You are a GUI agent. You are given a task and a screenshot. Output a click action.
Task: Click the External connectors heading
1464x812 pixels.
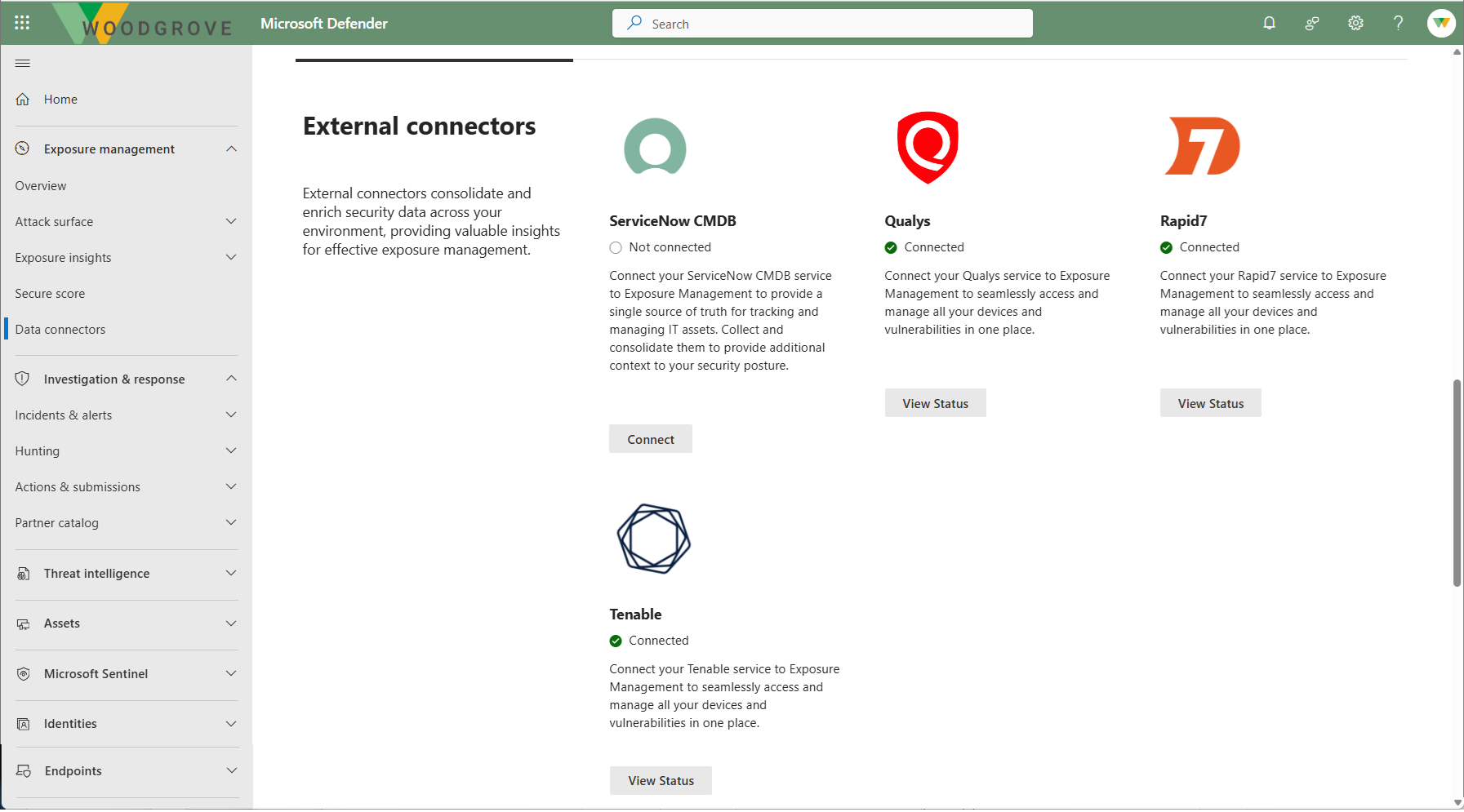point(420,126)
